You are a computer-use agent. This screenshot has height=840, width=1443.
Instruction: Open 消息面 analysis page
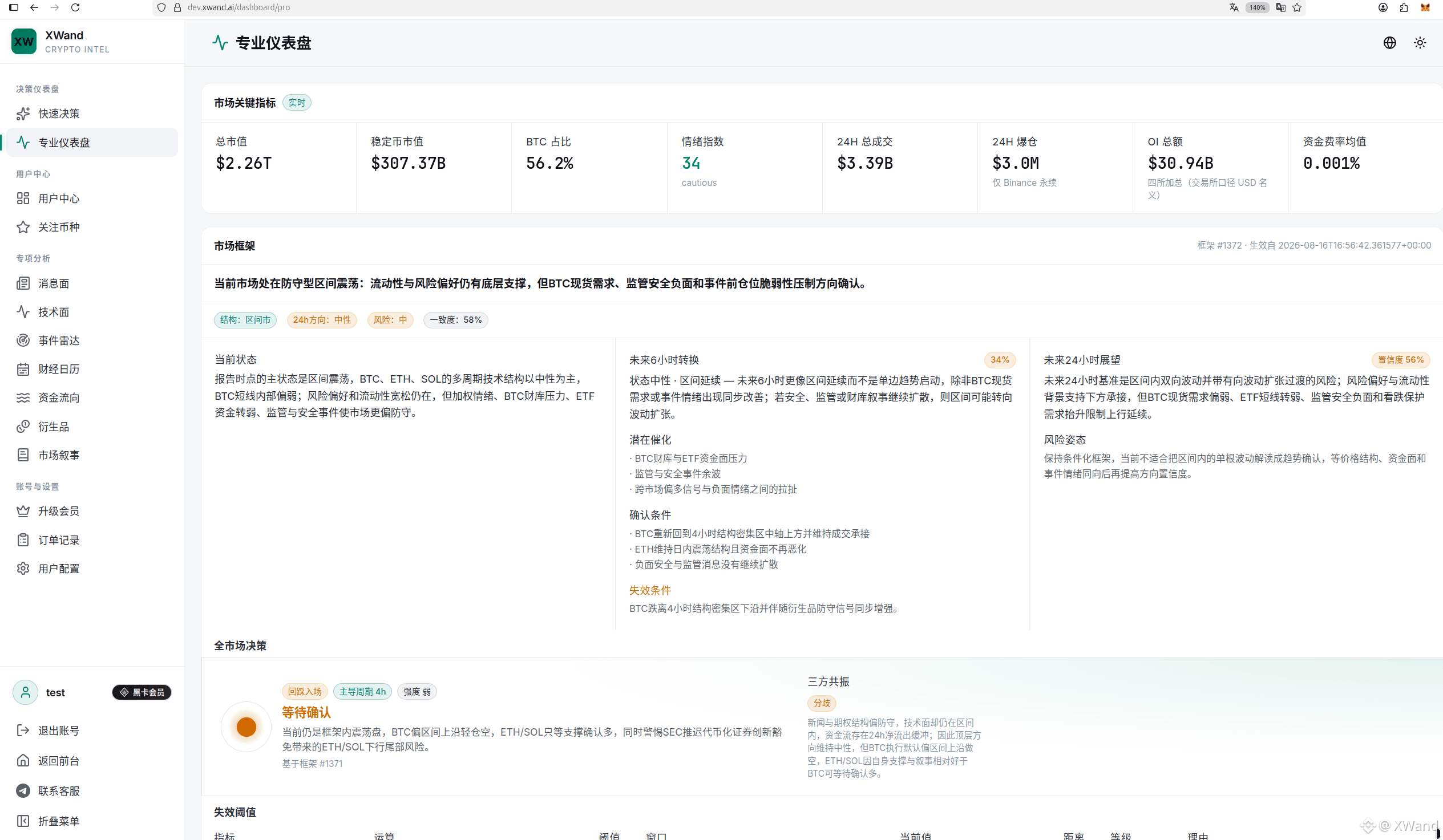click(92, 283)
